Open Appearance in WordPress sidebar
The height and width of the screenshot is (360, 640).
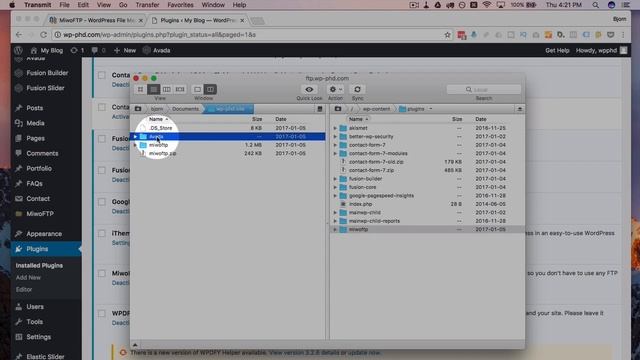(x=44, y=234)
